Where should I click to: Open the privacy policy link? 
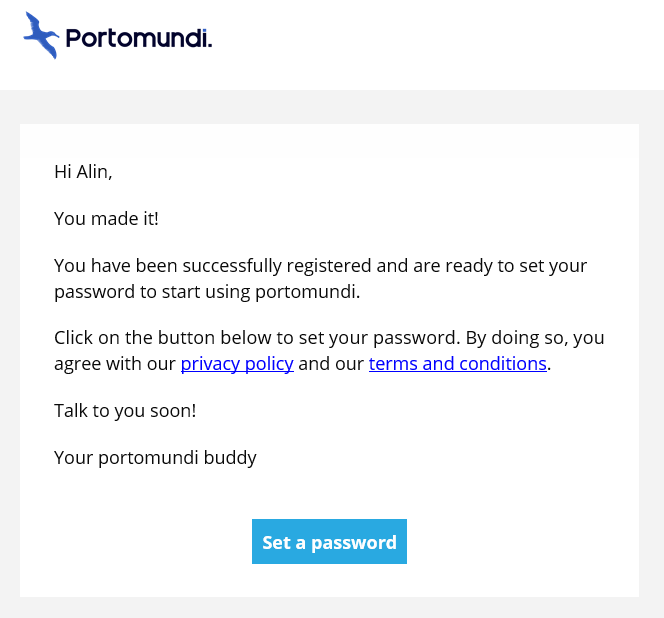(x=237, y=364)
